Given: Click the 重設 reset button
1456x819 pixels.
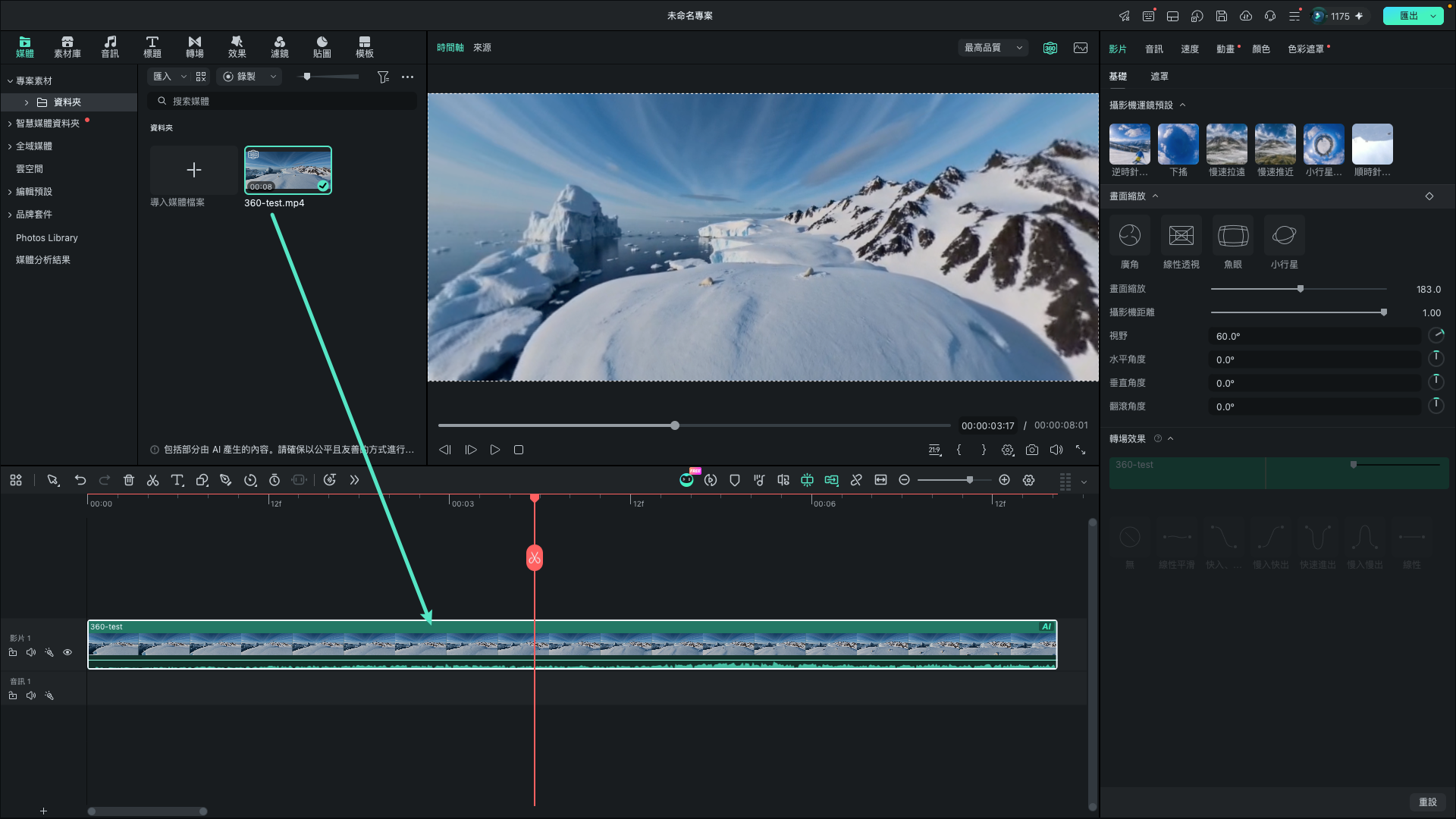Looking at the screenshot, I should 1428,802.
